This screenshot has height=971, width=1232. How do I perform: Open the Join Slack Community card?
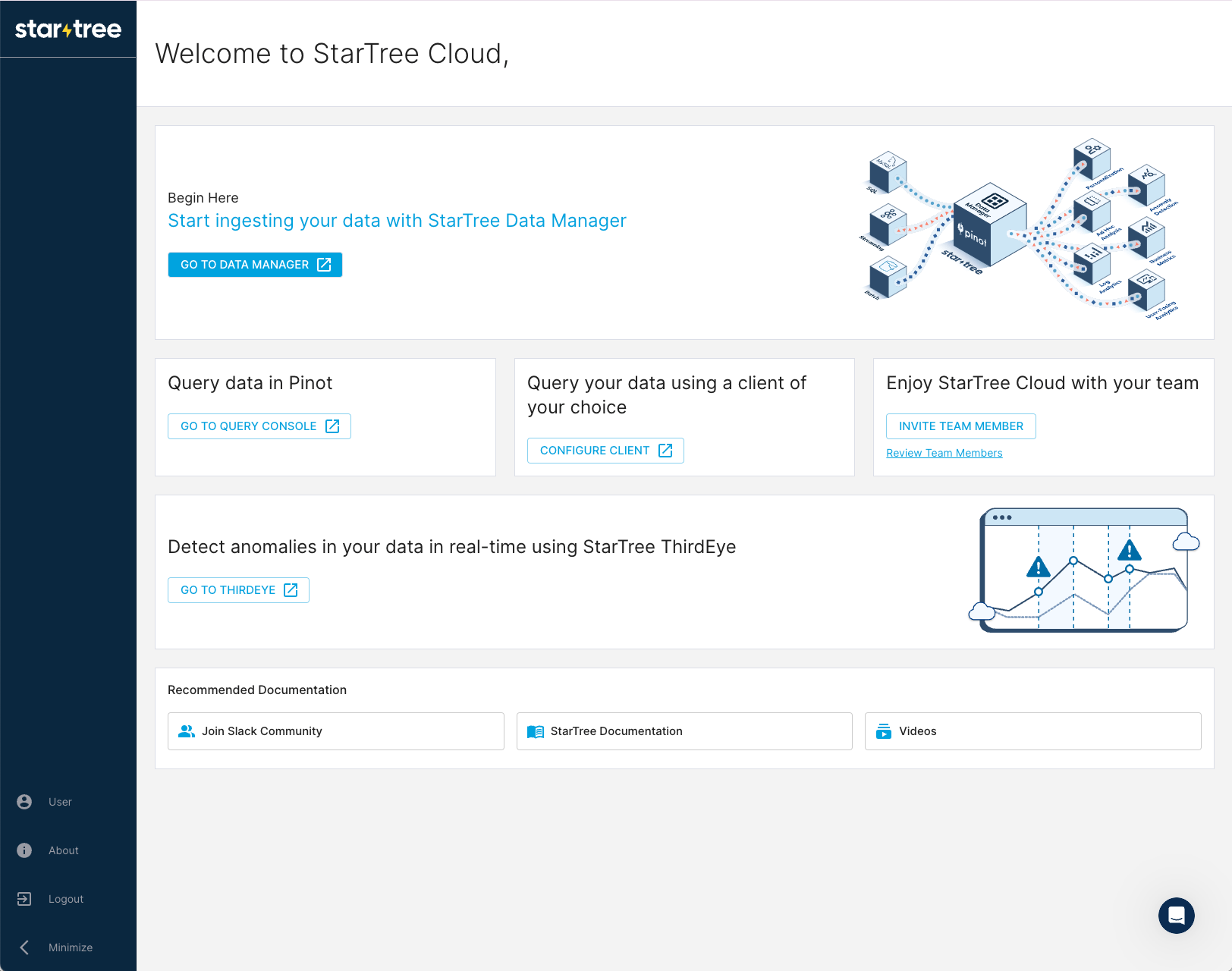click(x=335, y=731)
